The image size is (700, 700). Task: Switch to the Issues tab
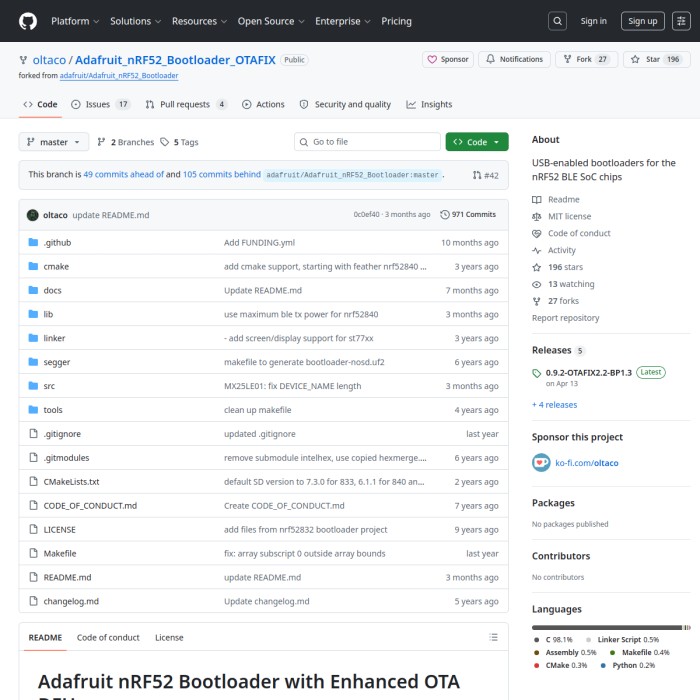pyautogui.click(x=100, y=104)
